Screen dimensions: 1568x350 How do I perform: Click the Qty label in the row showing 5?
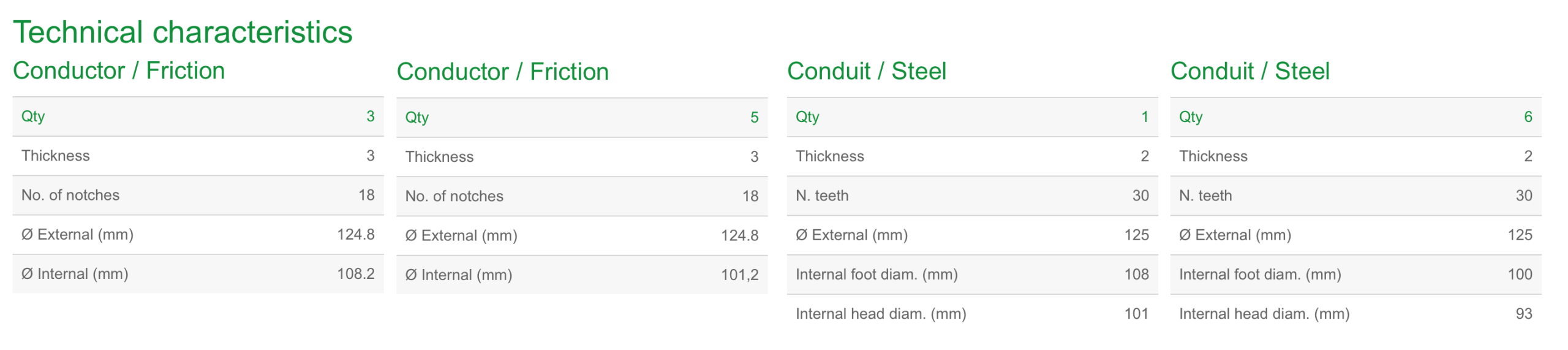[417, 117]
